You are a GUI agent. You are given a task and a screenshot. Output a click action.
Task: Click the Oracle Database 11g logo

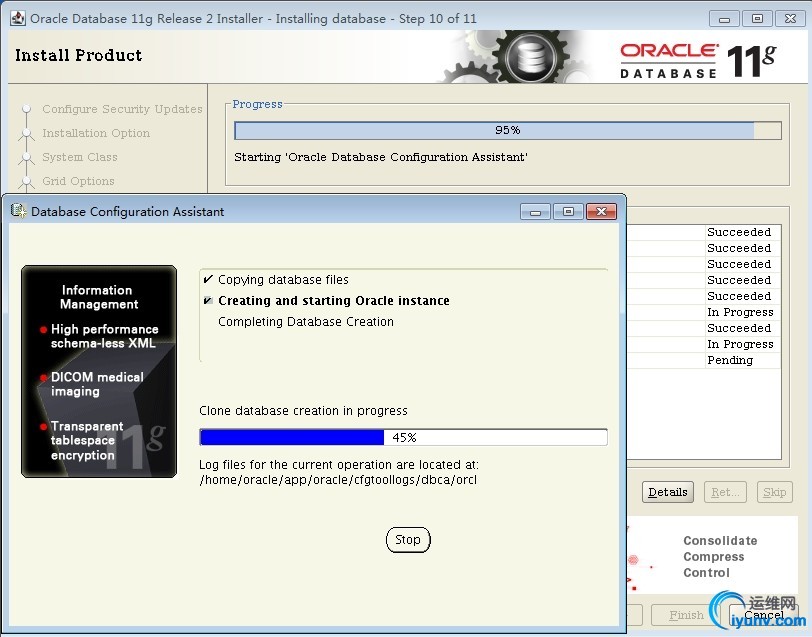click(698, 61)
